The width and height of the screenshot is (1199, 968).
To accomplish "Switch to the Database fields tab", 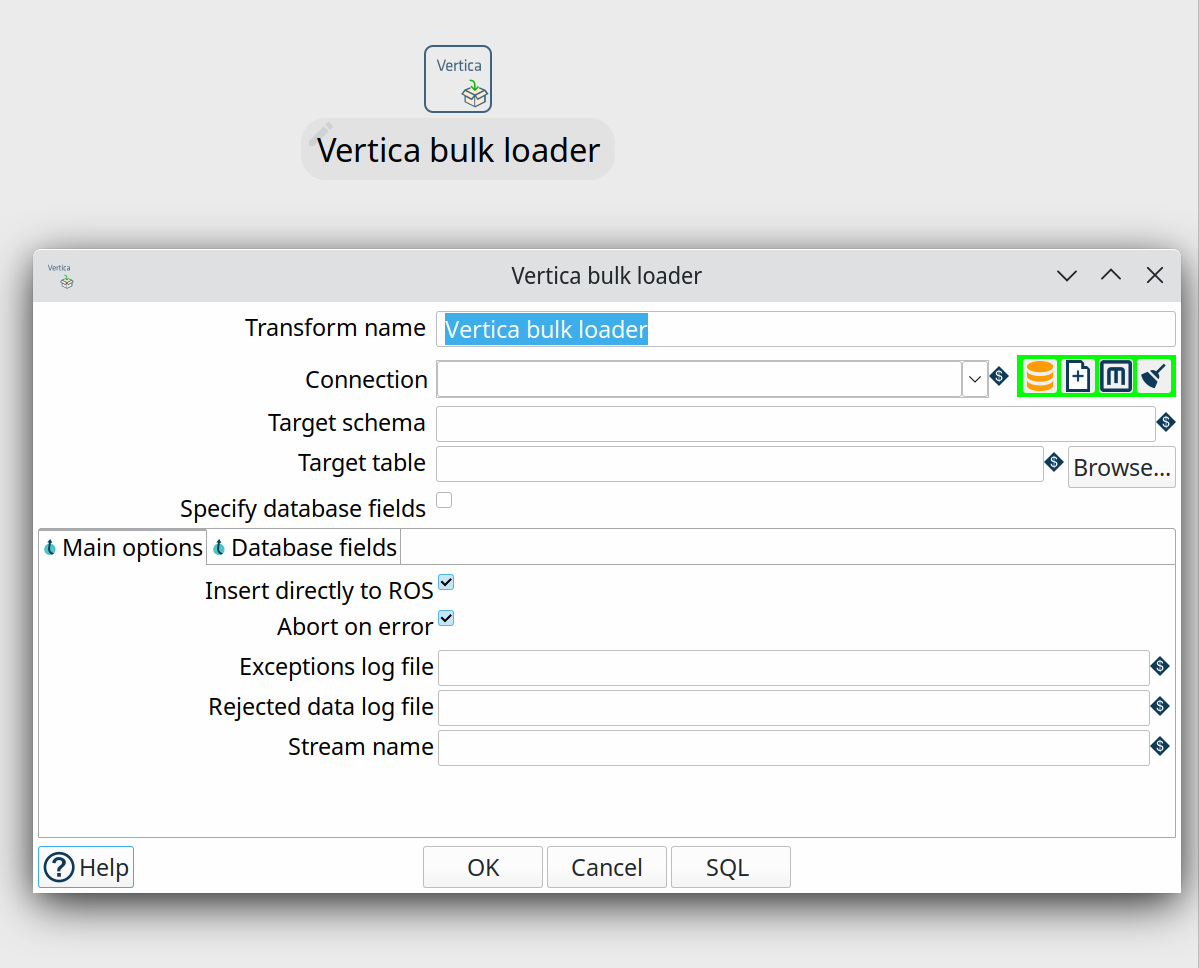I will pyautogui.click(x=305, y=548).
